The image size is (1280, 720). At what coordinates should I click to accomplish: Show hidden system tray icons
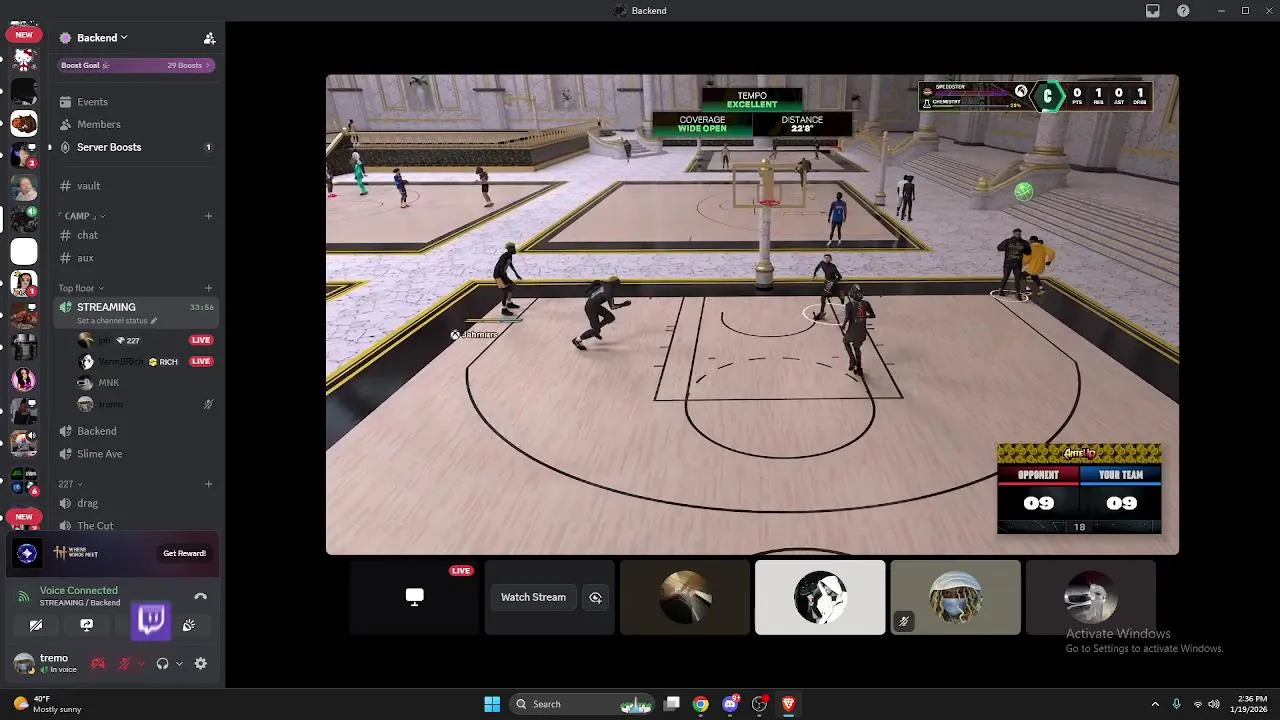point(1155,704)
